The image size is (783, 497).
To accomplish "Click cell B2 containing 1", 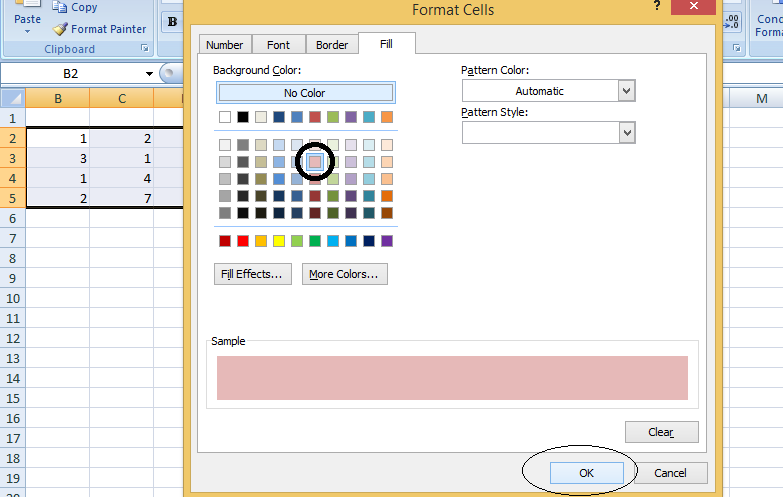I will (x=58, y=138).
